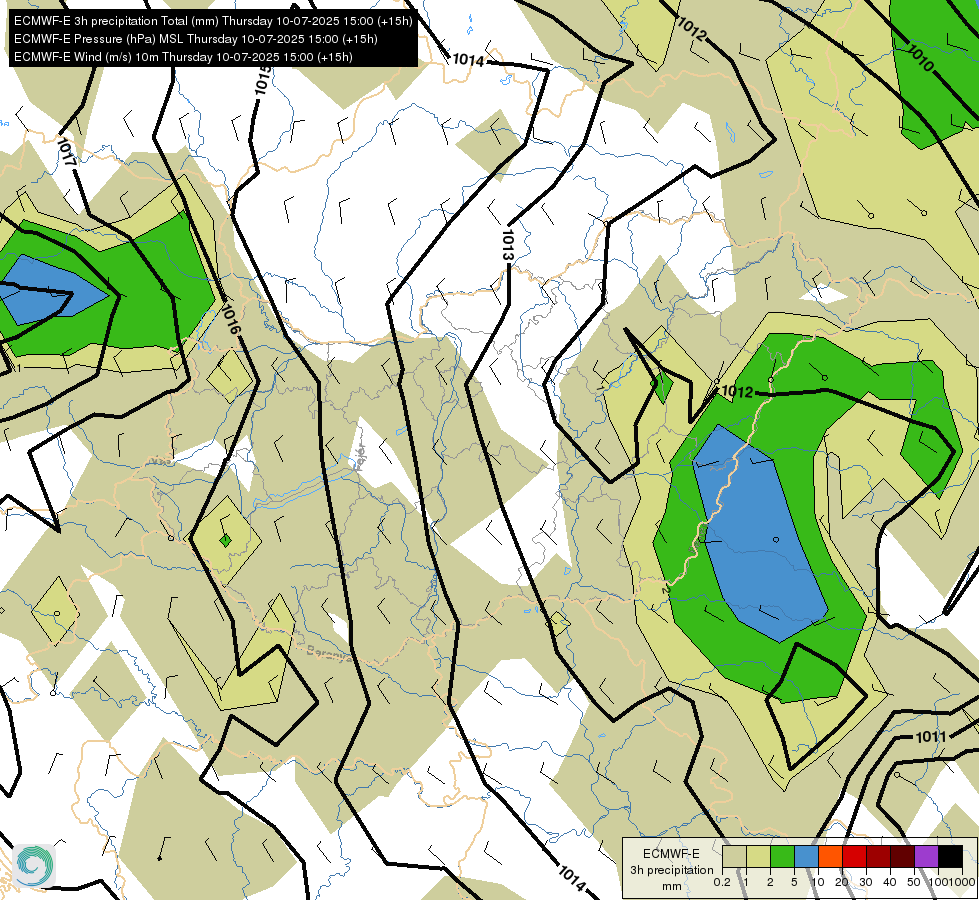Click the 1017 isobar label
Viewport: 979px width, 900px height.
66,152
